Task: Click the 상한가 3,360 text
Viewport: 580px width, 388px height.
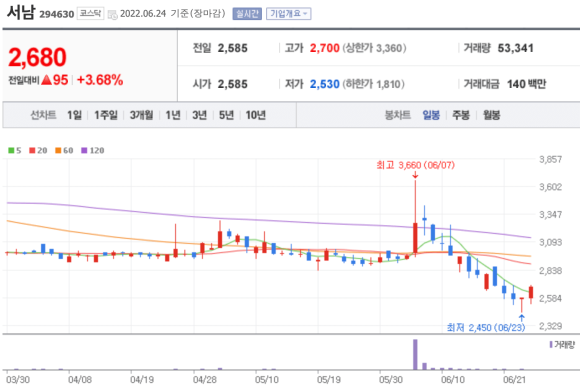Action: pos(374,48)
